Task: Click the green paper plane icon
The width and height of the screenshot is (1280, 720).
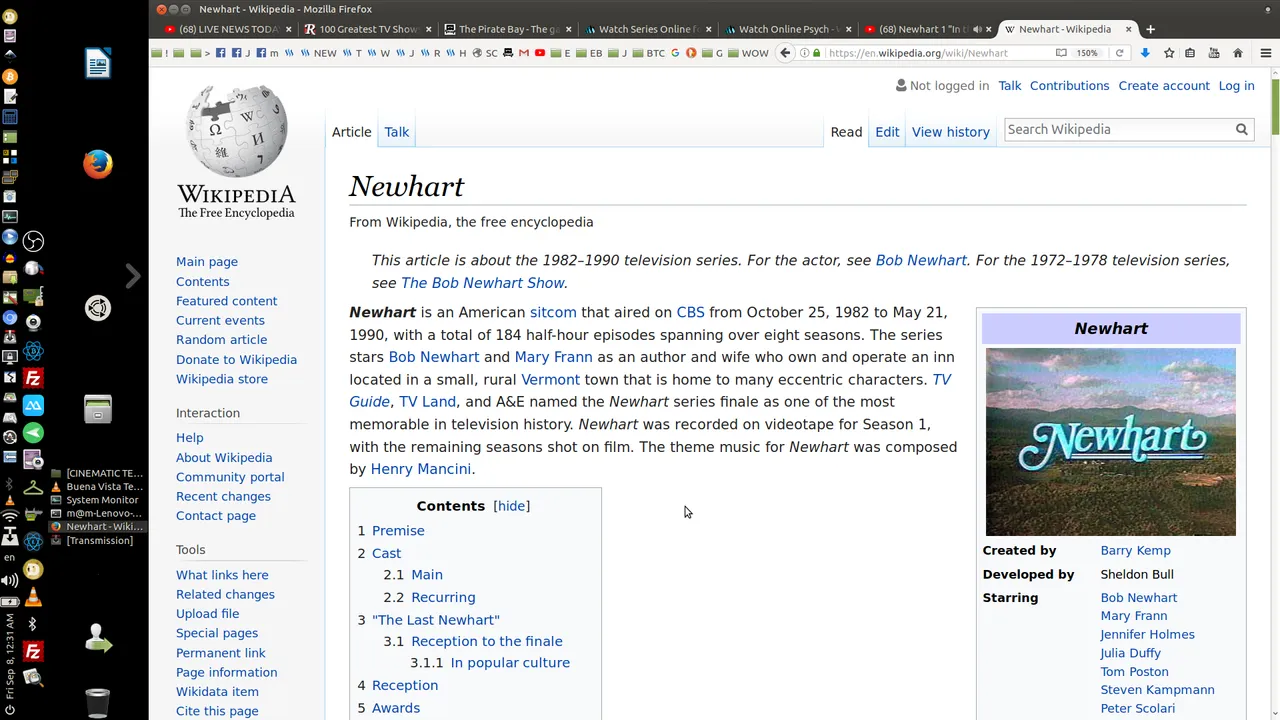Action: point(34,433)
